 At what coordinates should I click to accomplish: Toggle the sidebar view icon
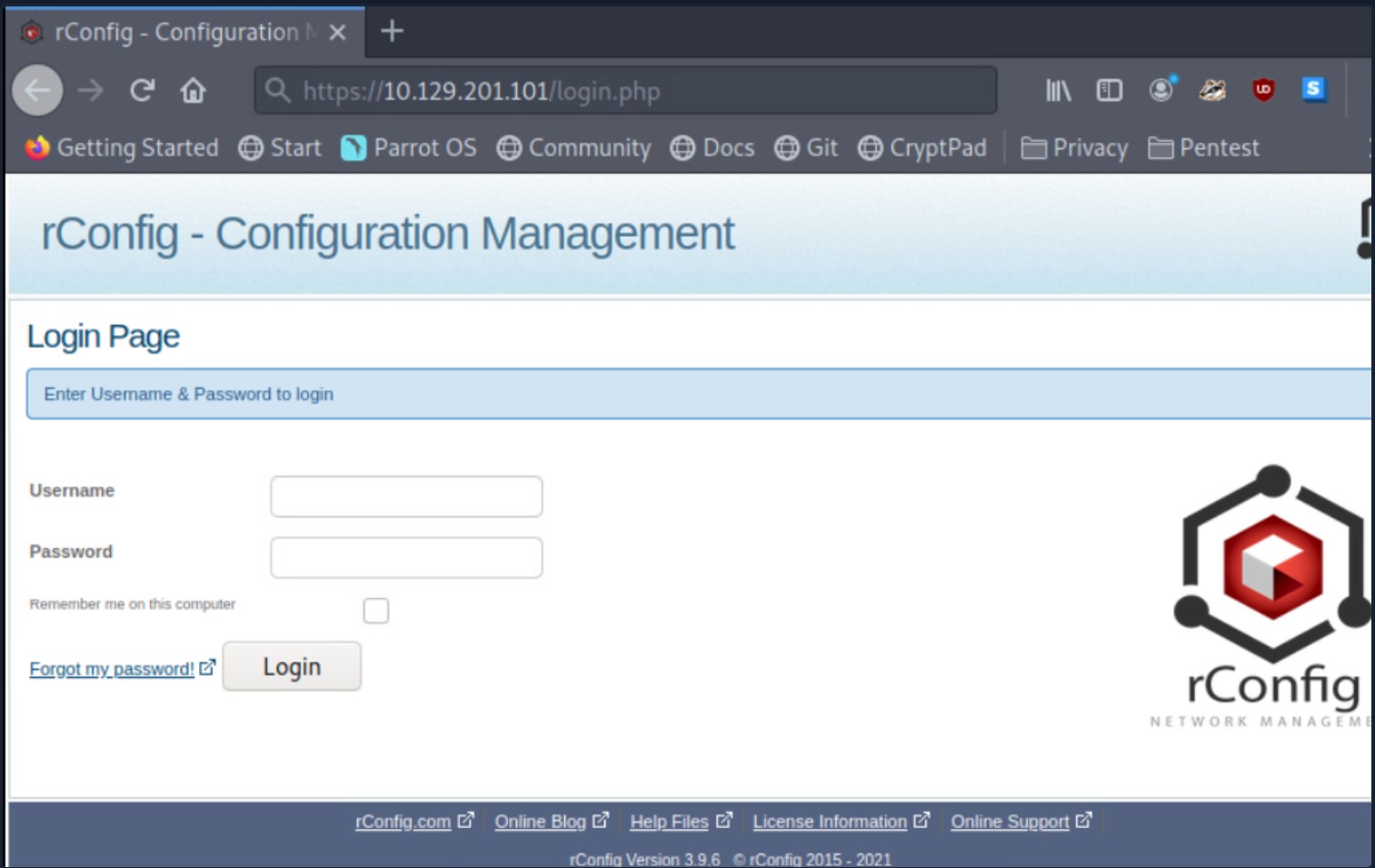click(1109, 90)
